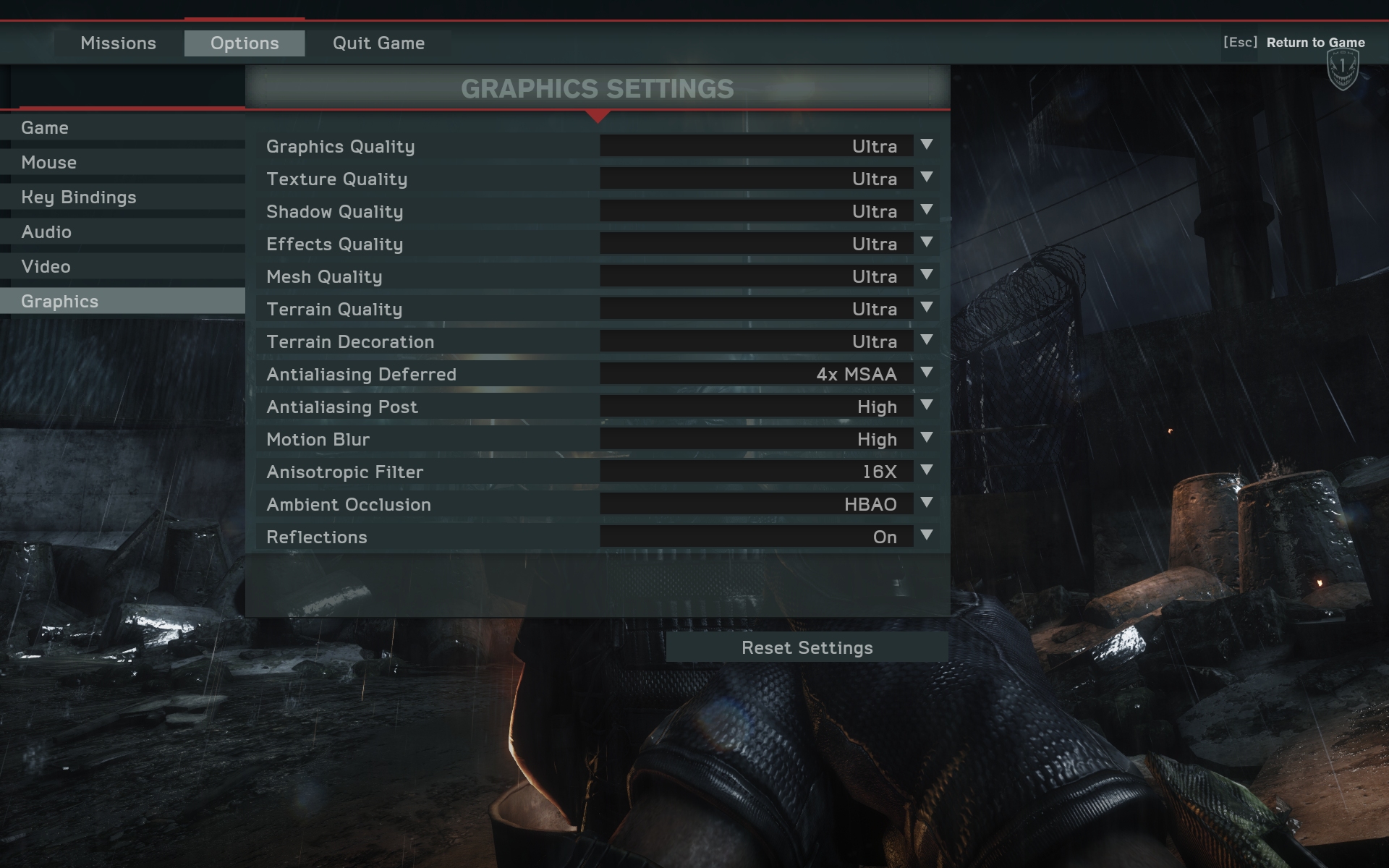This screenshot has width=1389, height=868.
Task: Click the Shadow Quality down-arrow icon
Action: (x=926, y=210)
